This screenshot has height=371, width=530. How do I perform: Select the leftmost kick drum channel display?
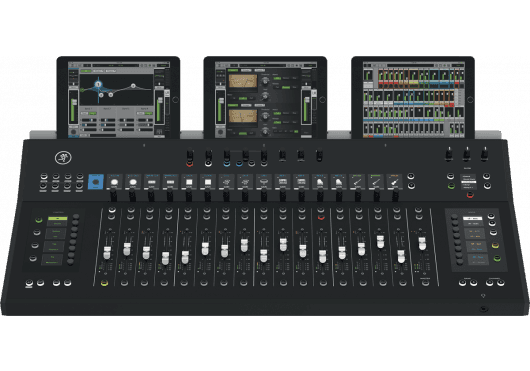pos(114,182)
